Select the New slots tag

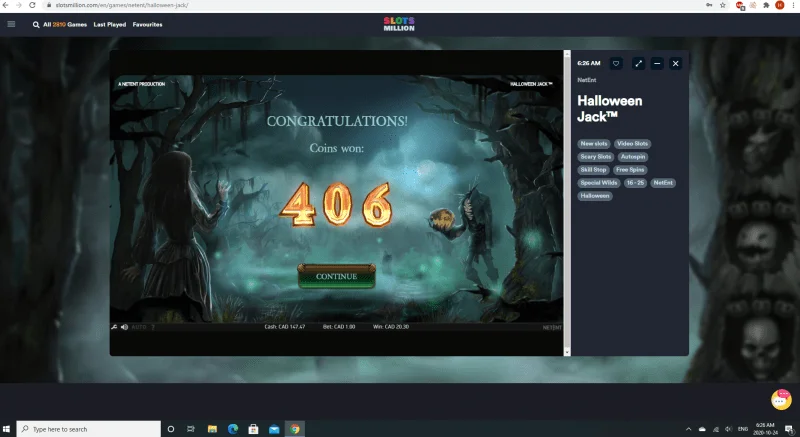[x=594, y=144]
